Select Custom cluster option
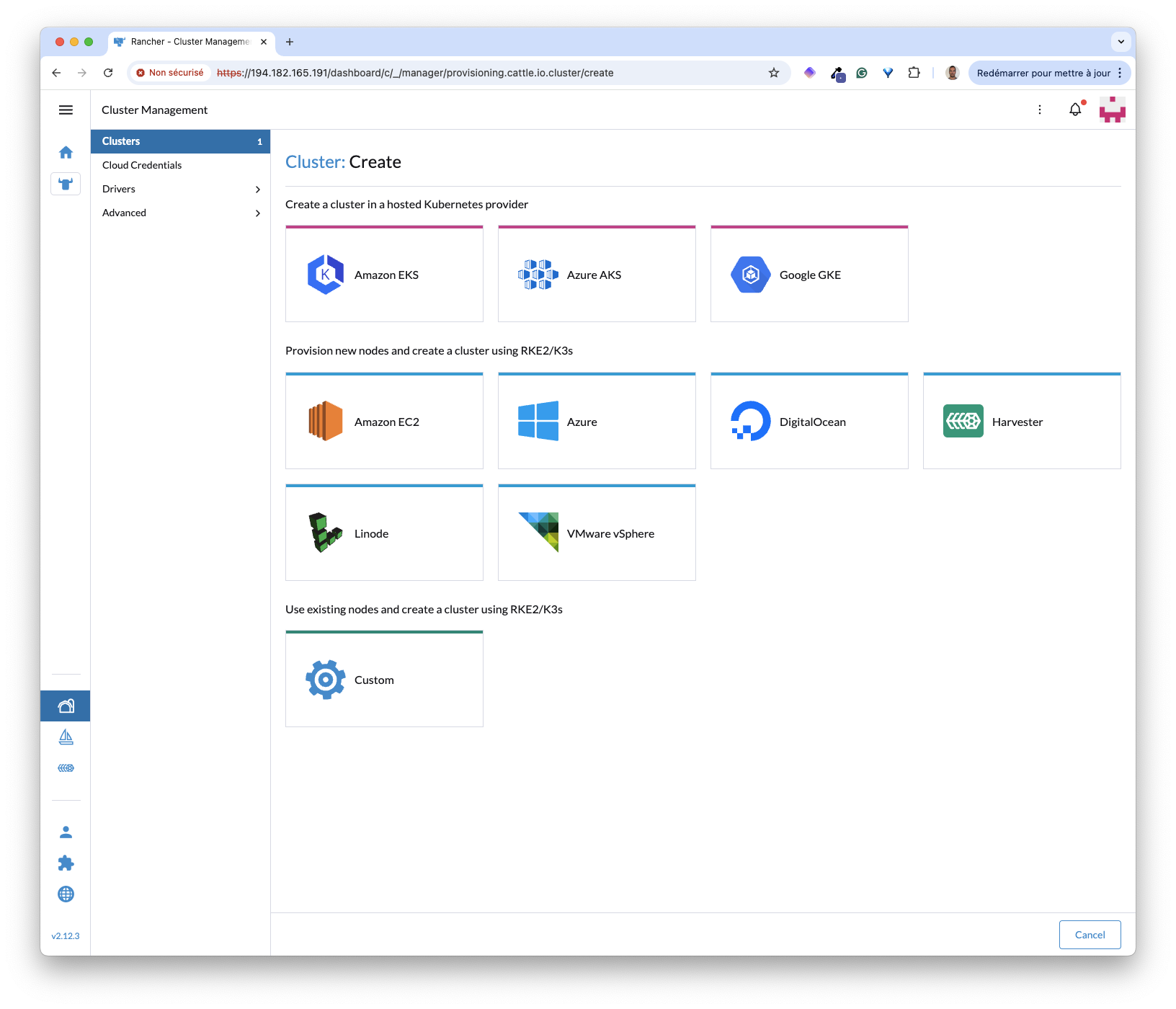 (x=384, y=680)
